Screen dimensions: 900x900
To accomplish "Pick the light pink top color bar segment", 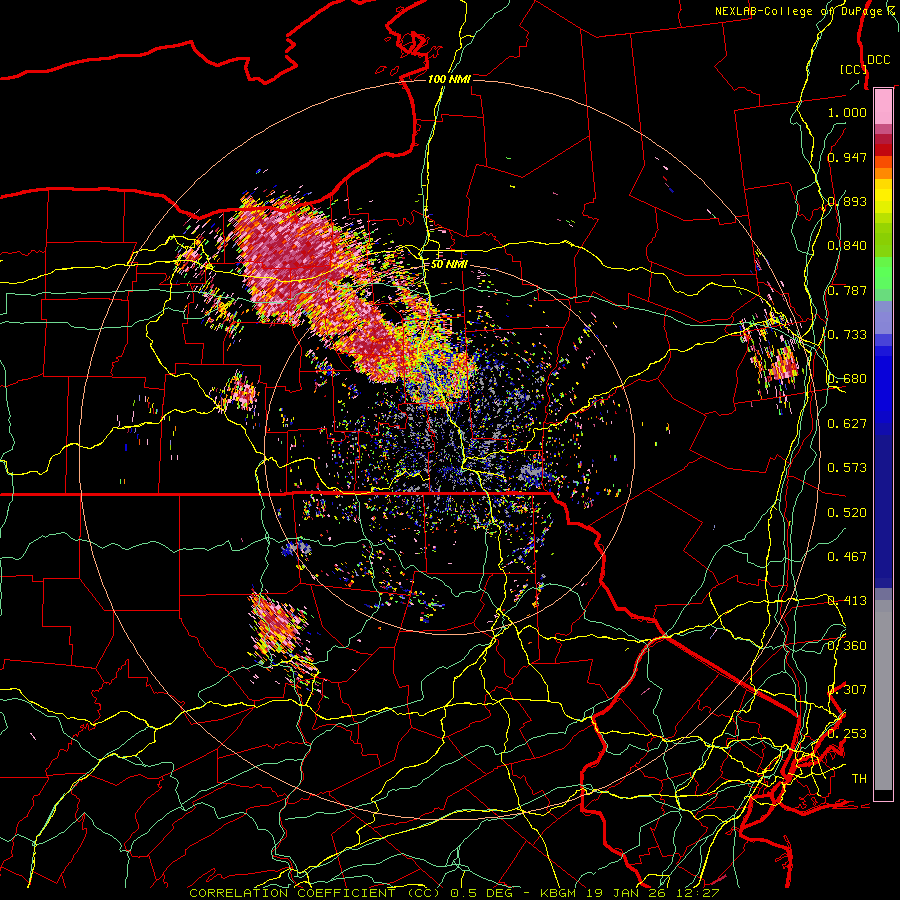I will pos(883,106).
